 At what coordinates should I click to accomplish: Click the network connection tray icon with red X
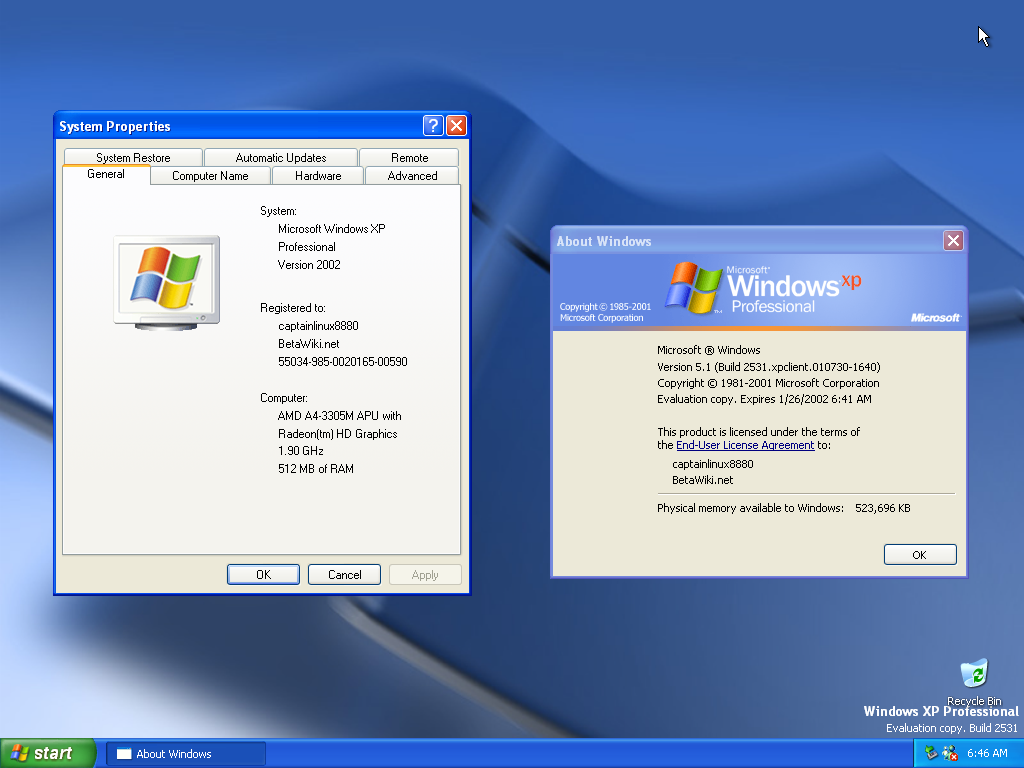[950, 753]
